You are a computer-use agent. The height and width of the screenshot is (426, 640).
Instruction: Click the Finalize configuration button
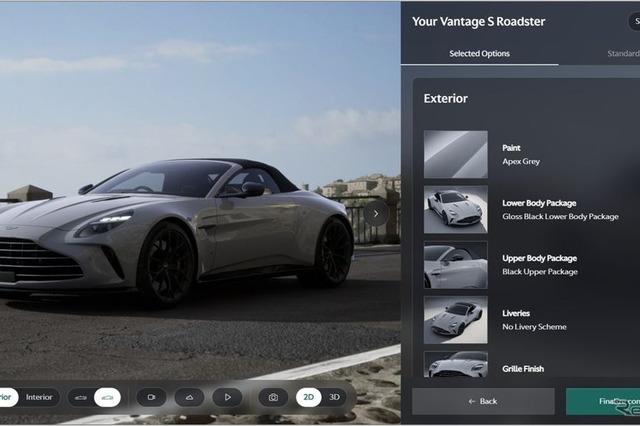click(x=603, y=402)
